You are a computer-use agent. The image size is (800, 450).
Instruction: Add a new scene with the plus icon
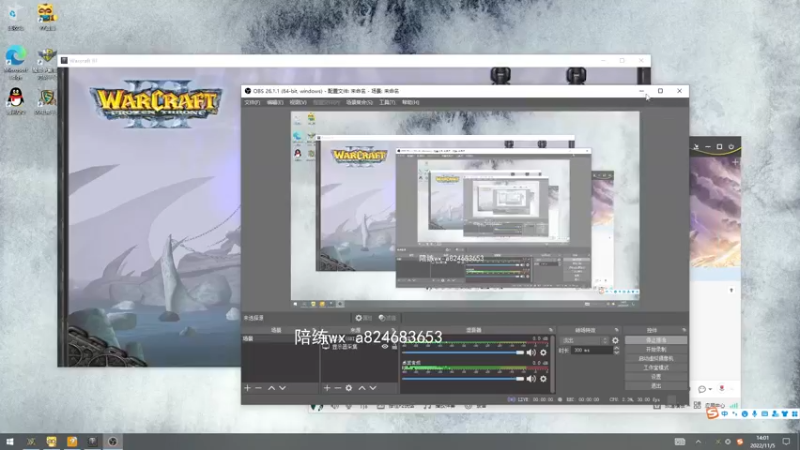(x=247, y=388)
